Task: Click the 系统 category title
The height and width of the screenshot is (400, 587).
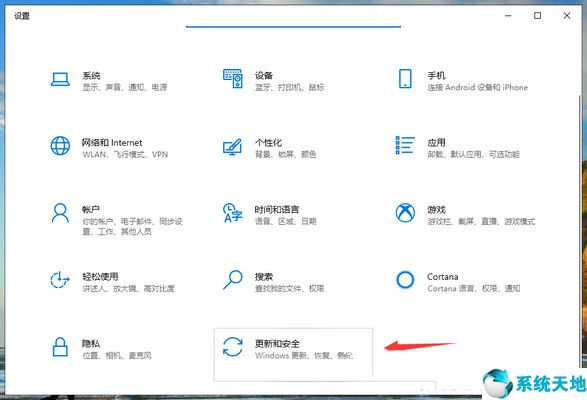Action: 91,76
